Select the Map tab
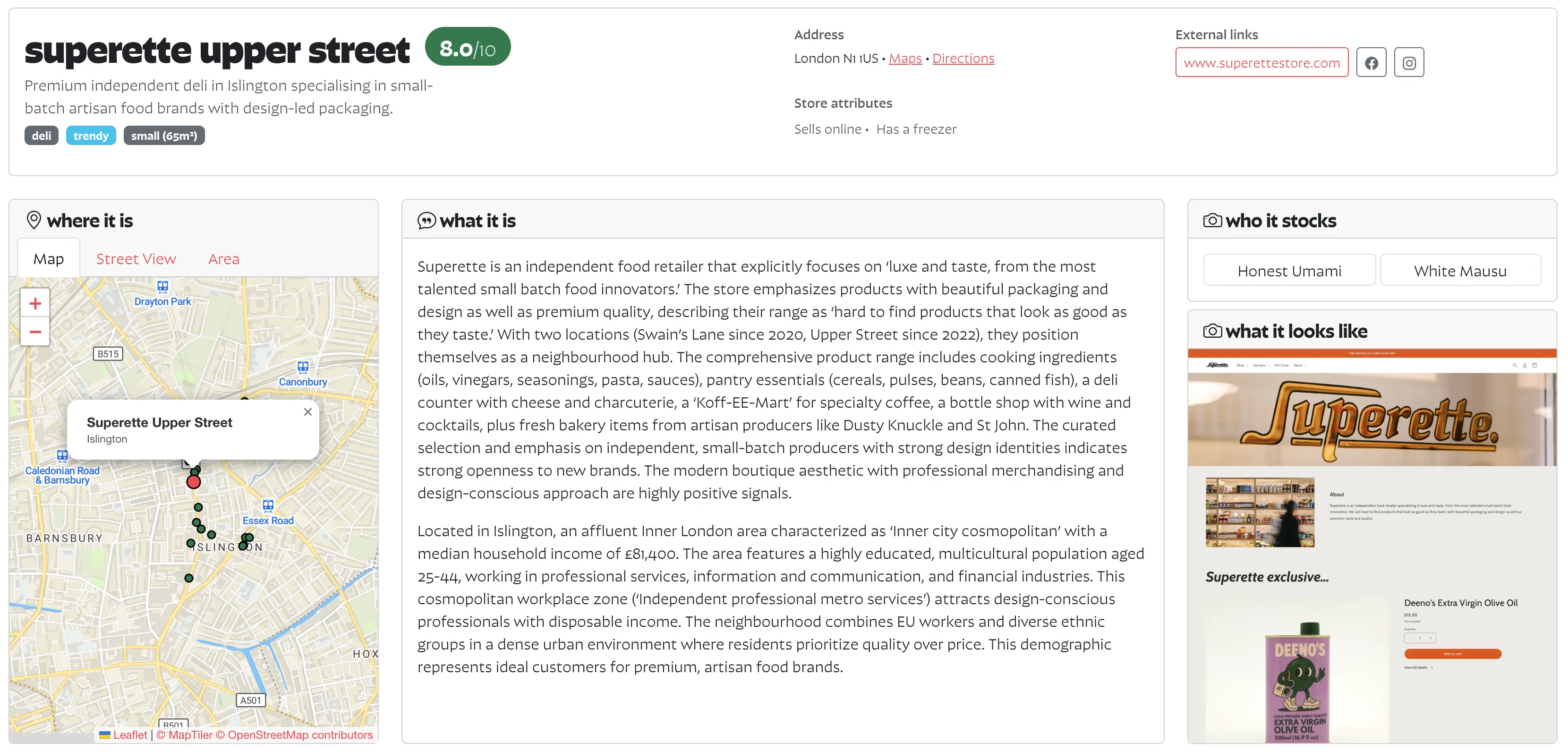This screenshot has height=752, width=1568. [49, 259]
